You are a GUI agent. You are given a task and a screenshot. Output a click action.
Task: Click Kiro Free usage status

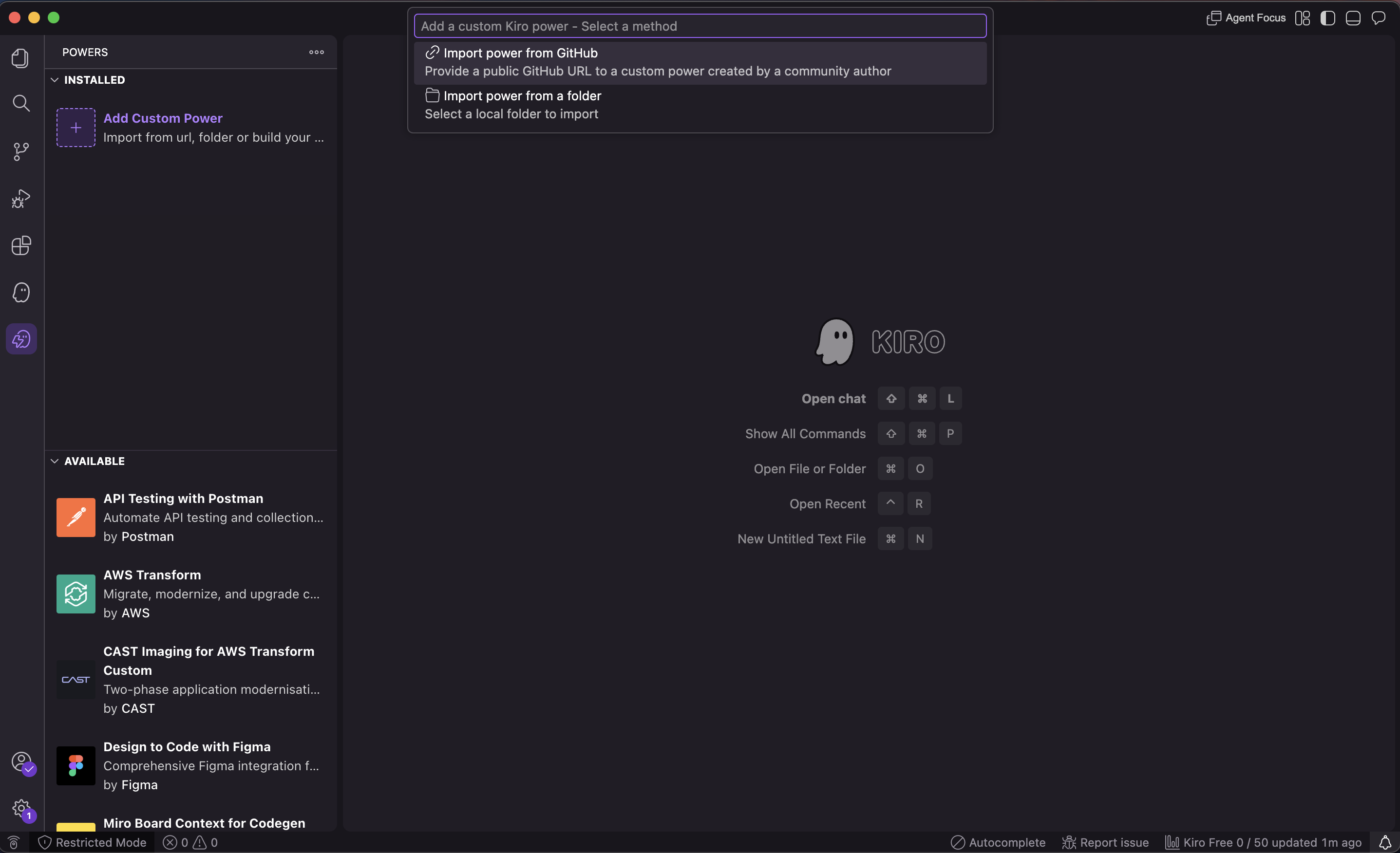[x=1263, y=842]
